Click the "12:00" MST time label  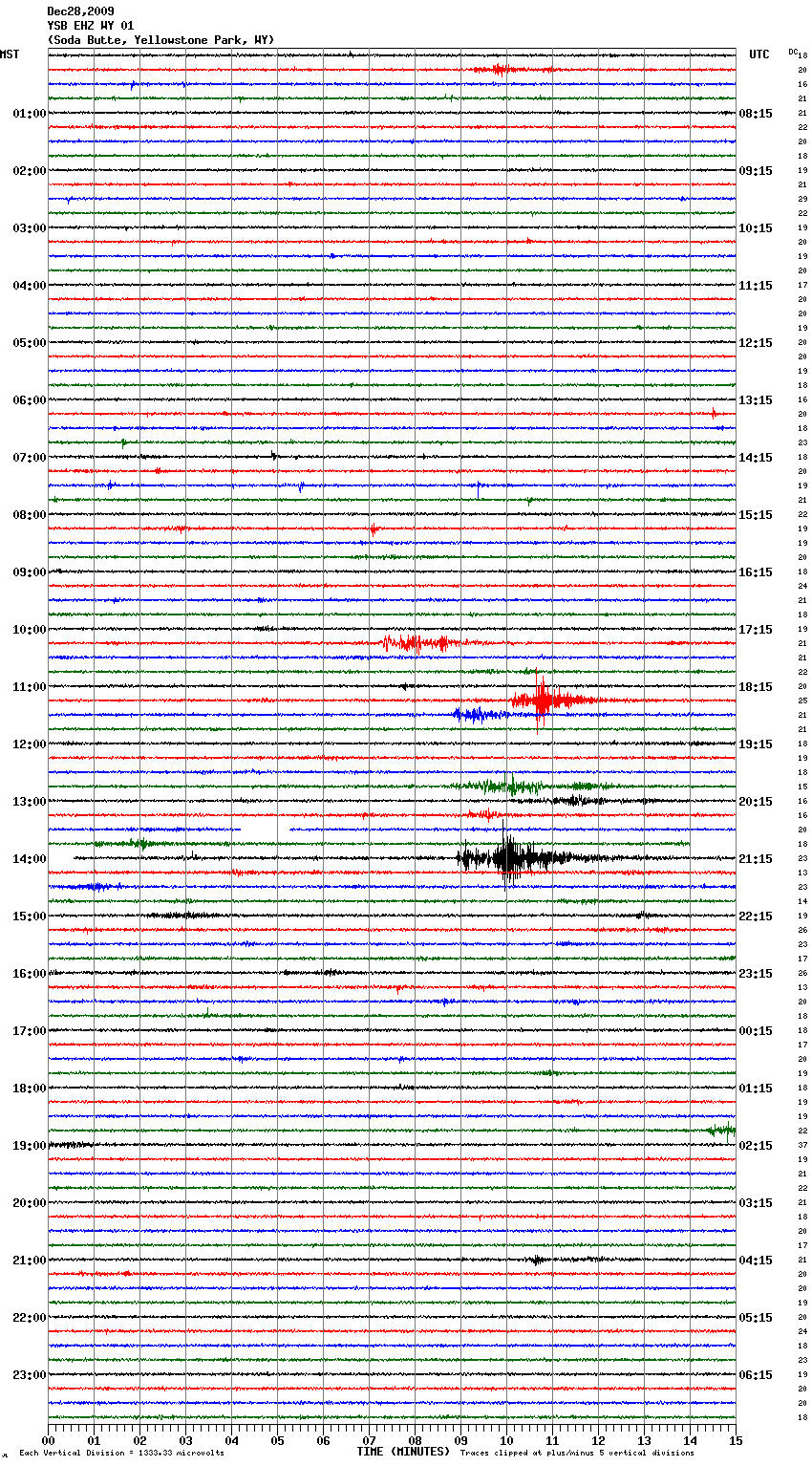click(30, 744)
